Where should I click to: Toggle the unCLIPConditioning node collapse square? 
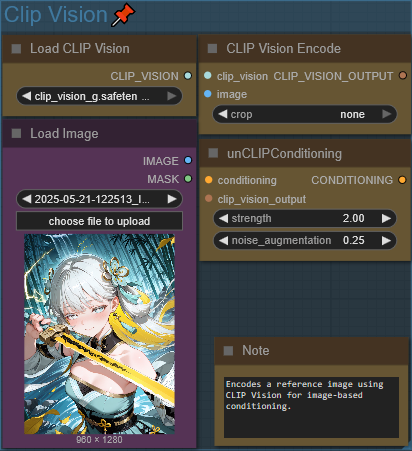point(213,153)
